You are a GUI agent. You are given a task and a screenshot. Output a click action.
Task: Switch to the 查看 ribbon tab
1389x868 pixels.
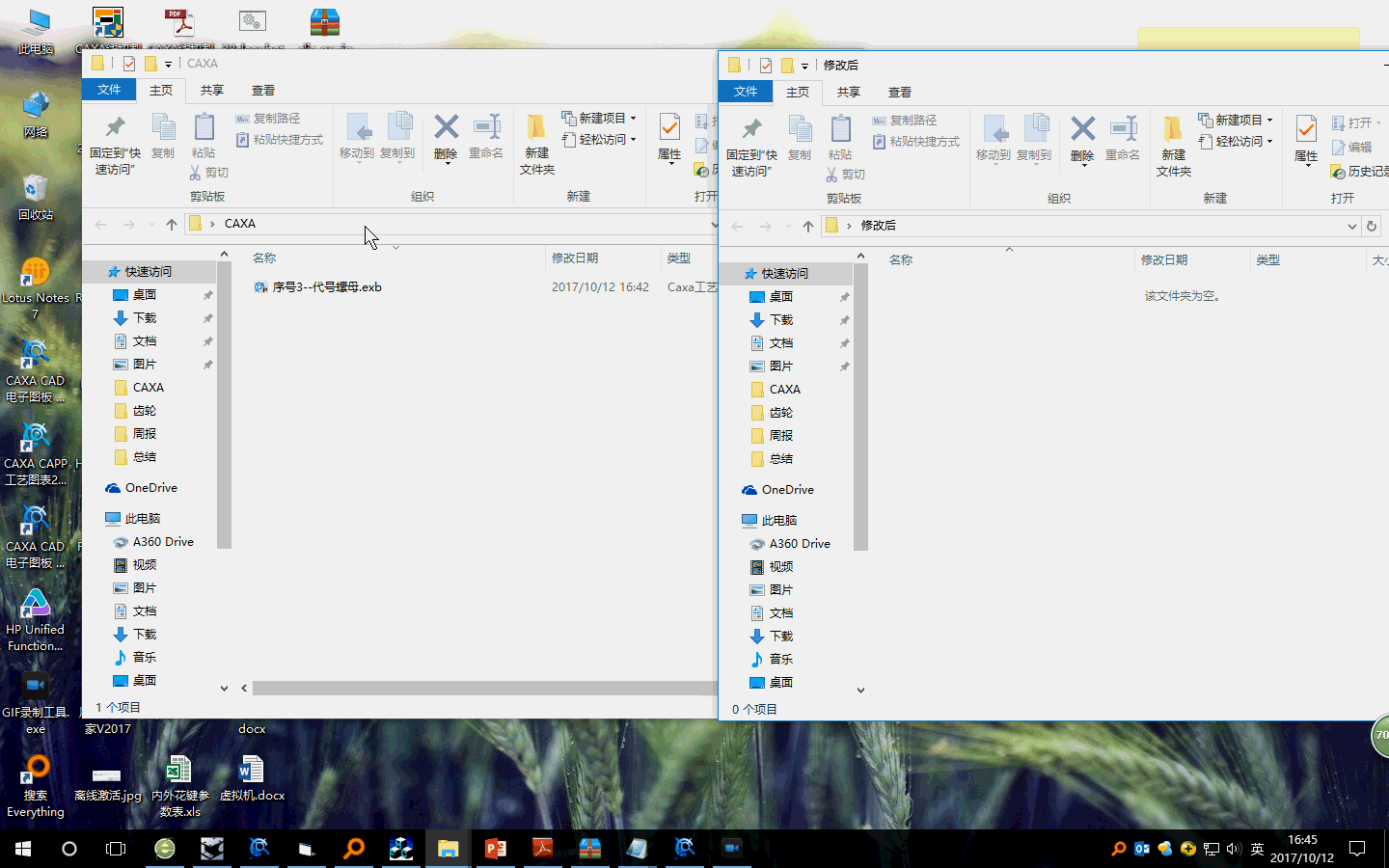[263, 90]
